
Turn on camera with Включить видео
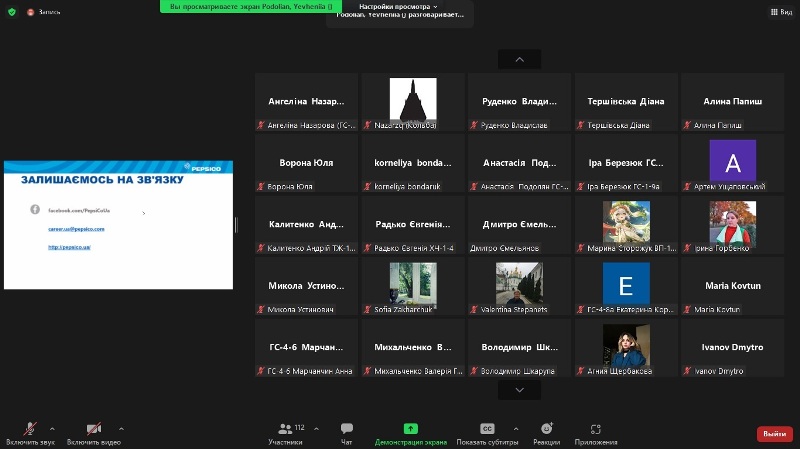(93, 429)
